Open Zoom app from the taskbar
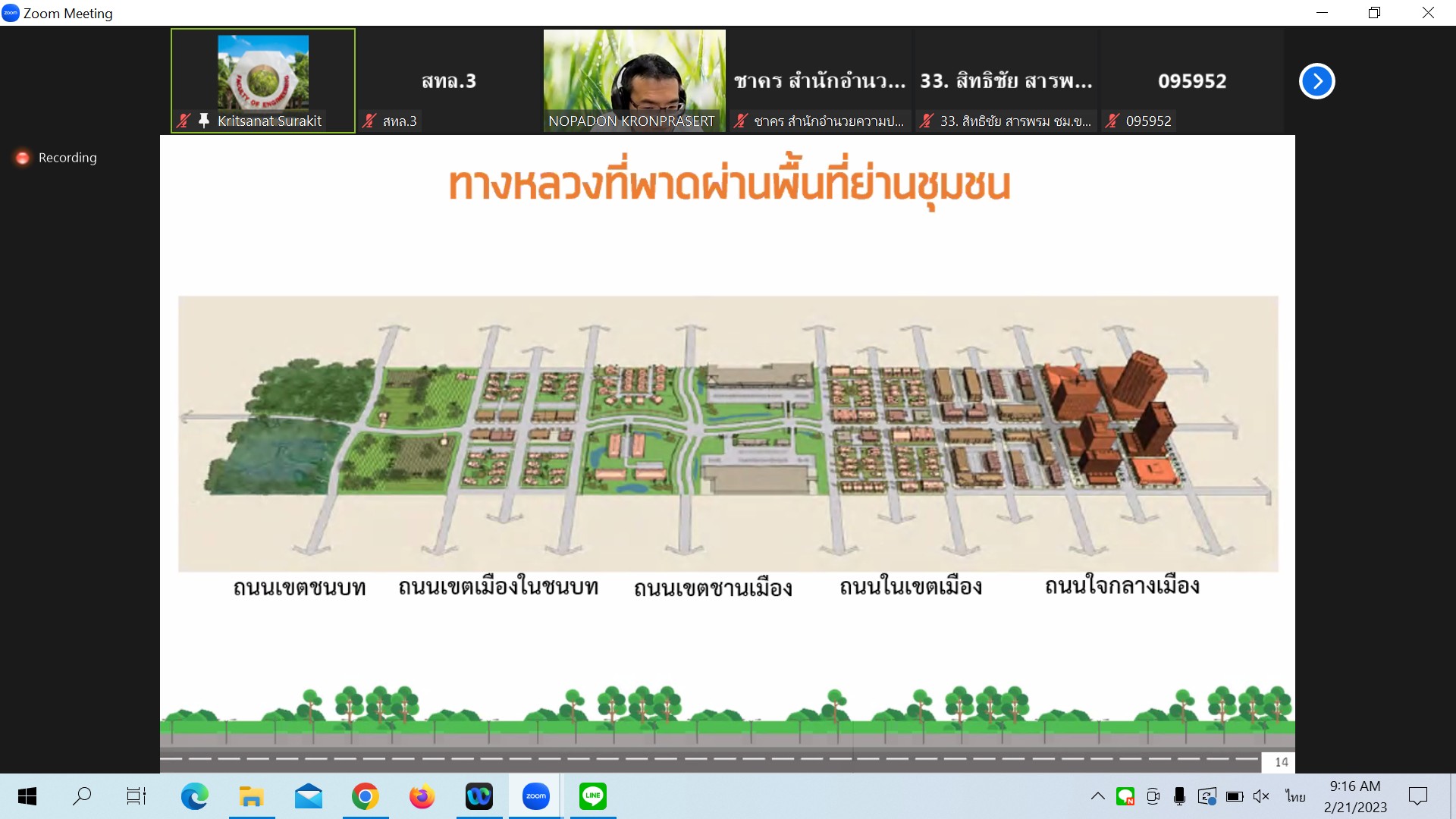The height and width of the screenshot is (819, 1456). [x=535, y=796]
